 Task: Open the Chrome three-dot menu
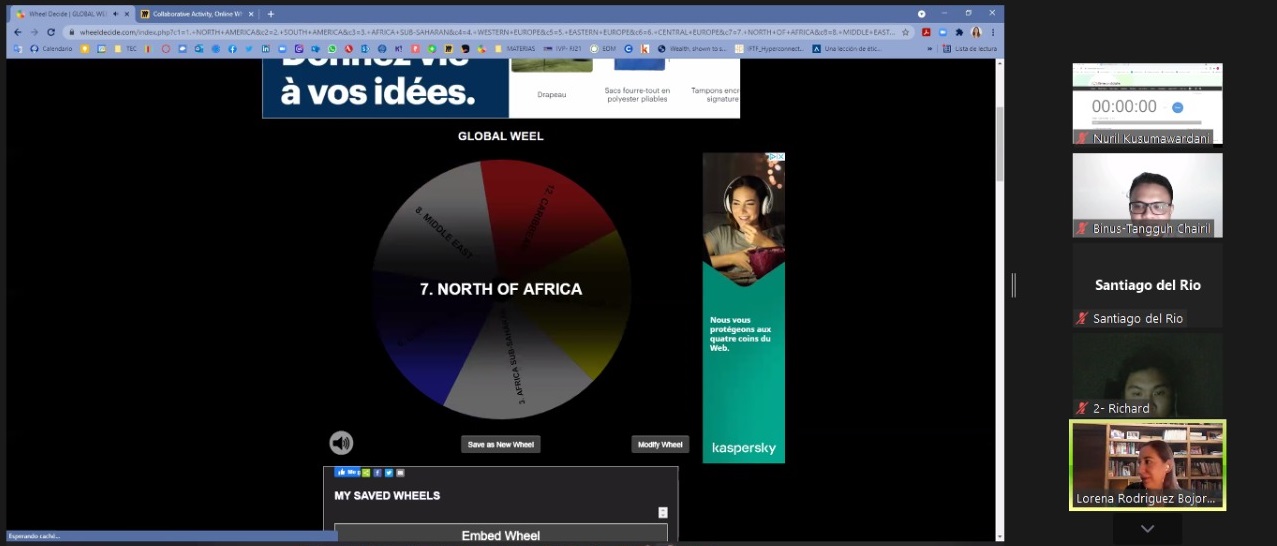[x=993, y=32]
